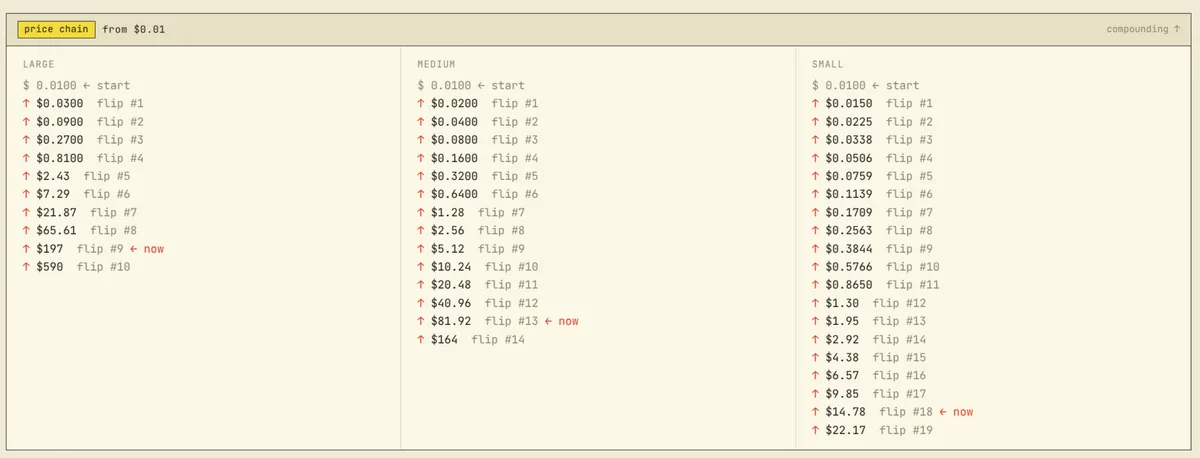Select the '$1.95' price

pos(842,321)
